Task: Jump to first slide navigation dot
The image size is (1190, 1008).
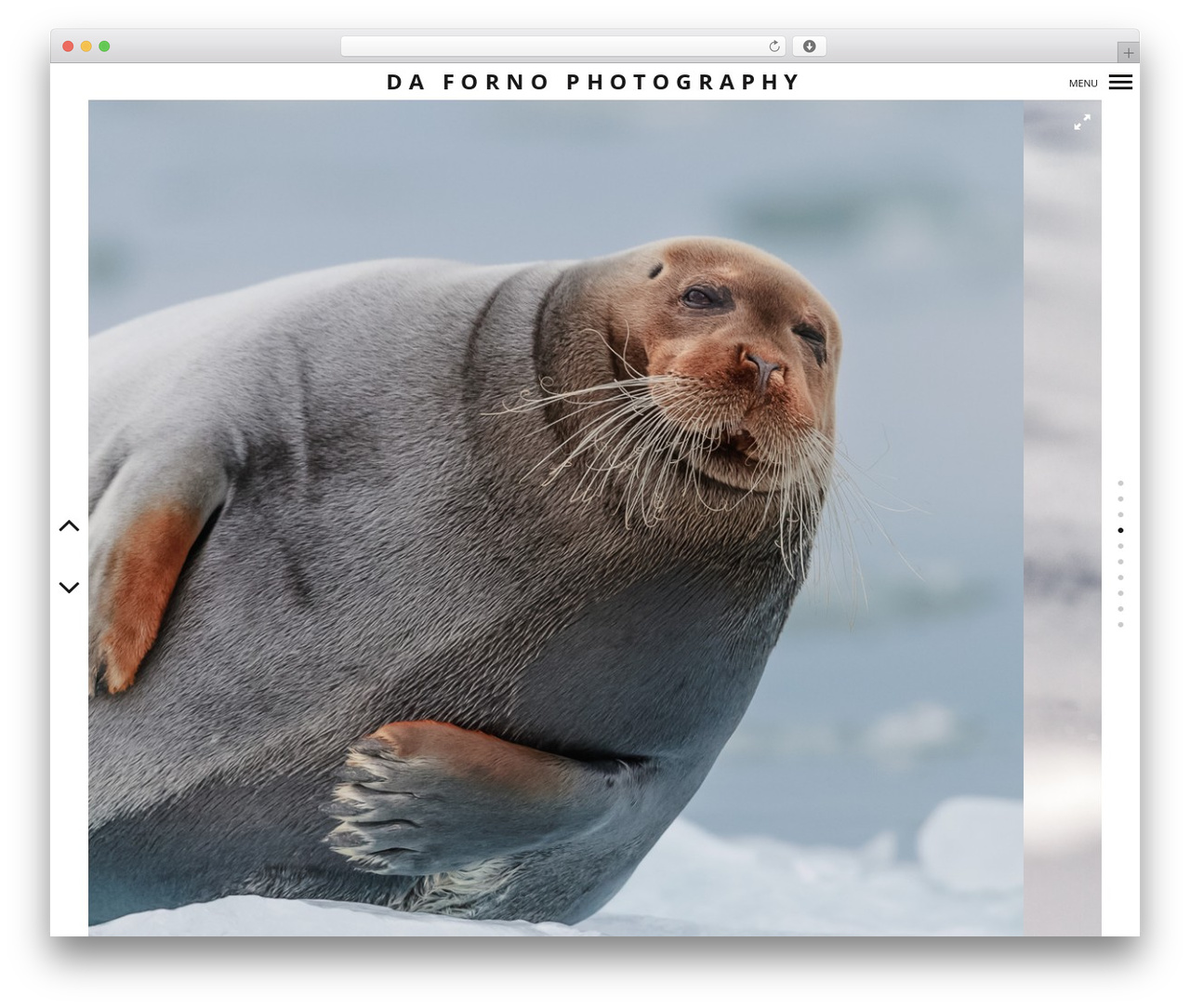Action: click(x=1120, y=483)
